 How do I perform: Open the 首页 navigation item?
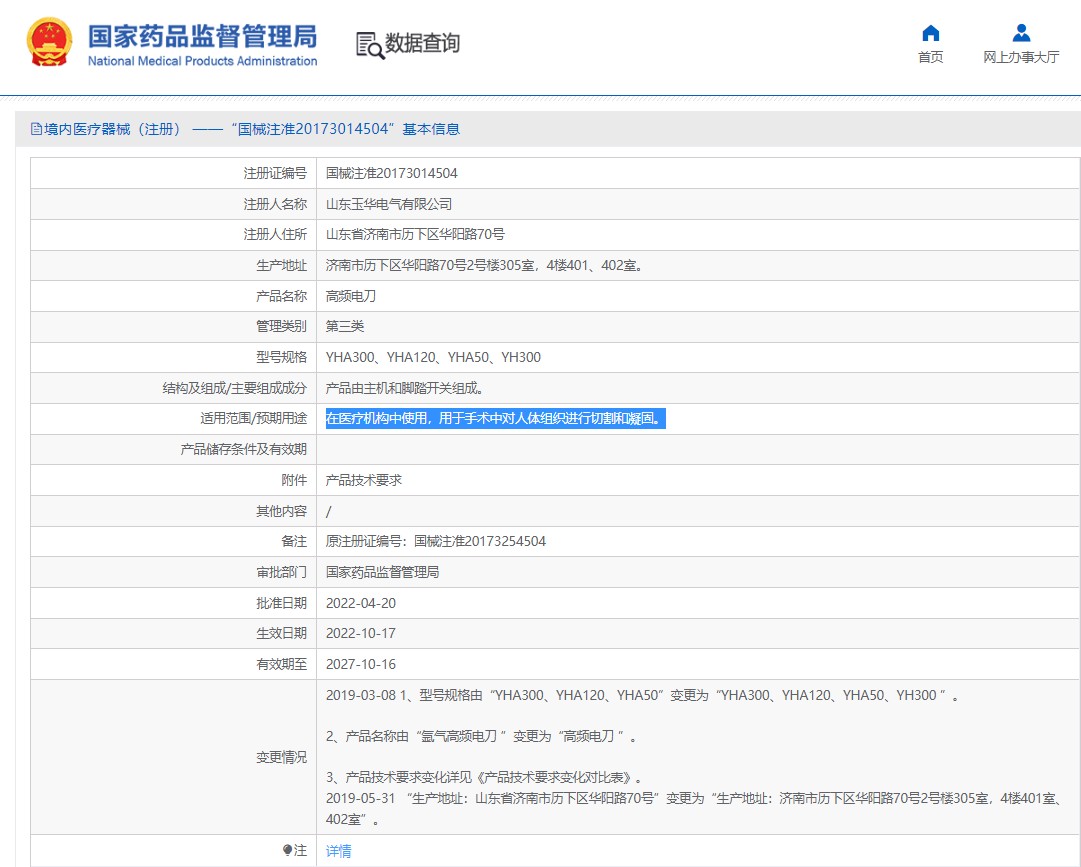930,57
